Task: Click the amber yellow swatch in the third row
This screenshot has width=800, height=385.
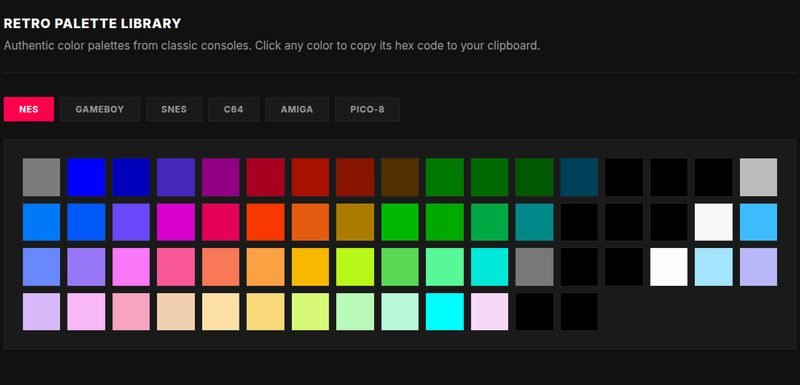Action: [310, 267]
